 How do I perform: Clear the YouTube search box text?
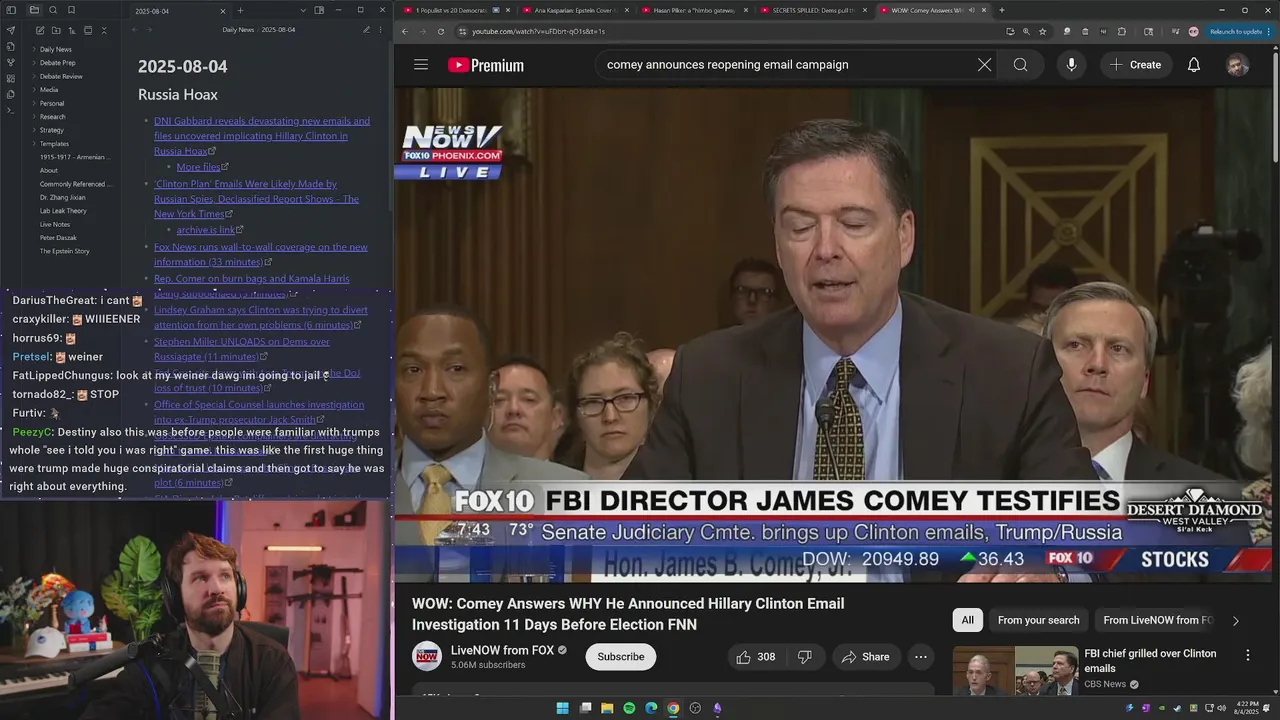(984, 65)
